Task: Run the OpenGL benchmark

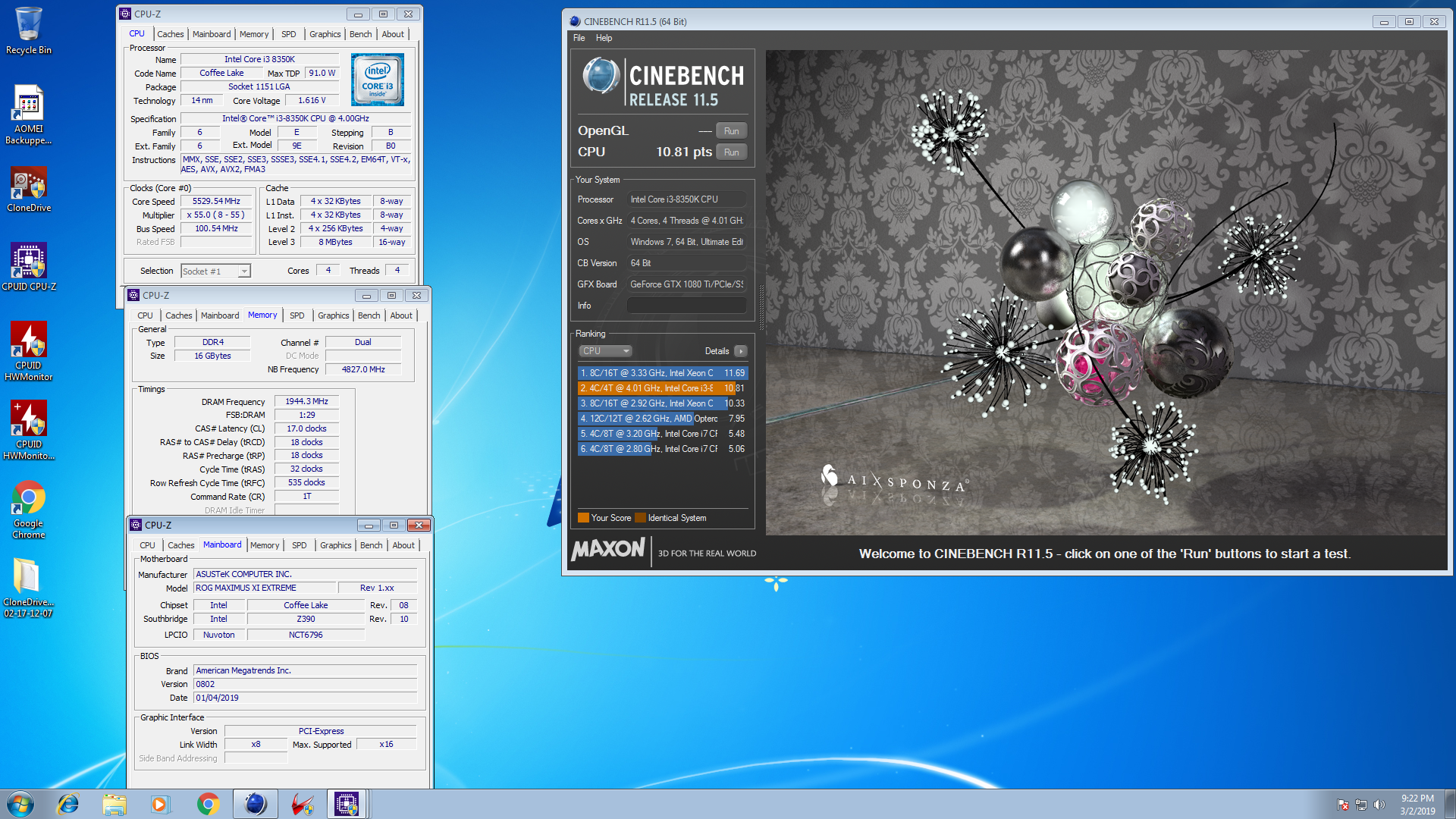Action: pyautogui.click(x=731, y=131)
